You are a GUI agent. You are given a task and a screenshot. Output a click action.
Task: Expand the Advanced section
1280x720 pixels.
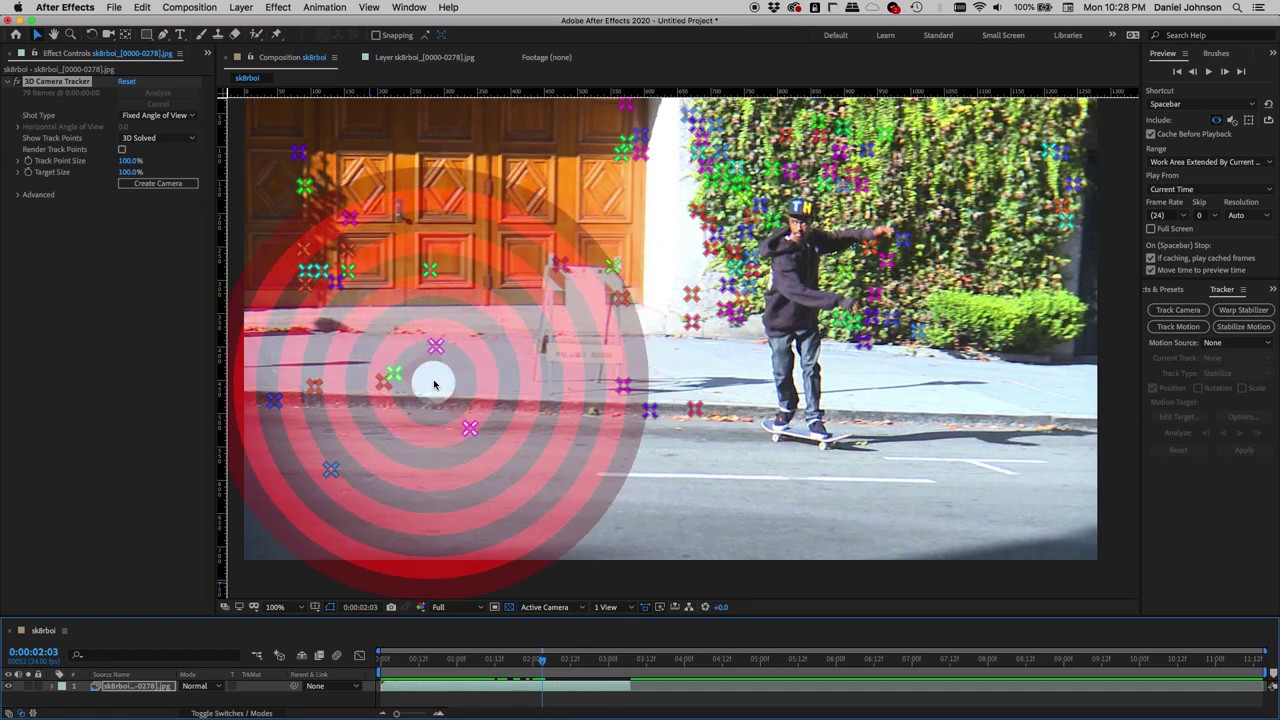[x=17, y=195]
